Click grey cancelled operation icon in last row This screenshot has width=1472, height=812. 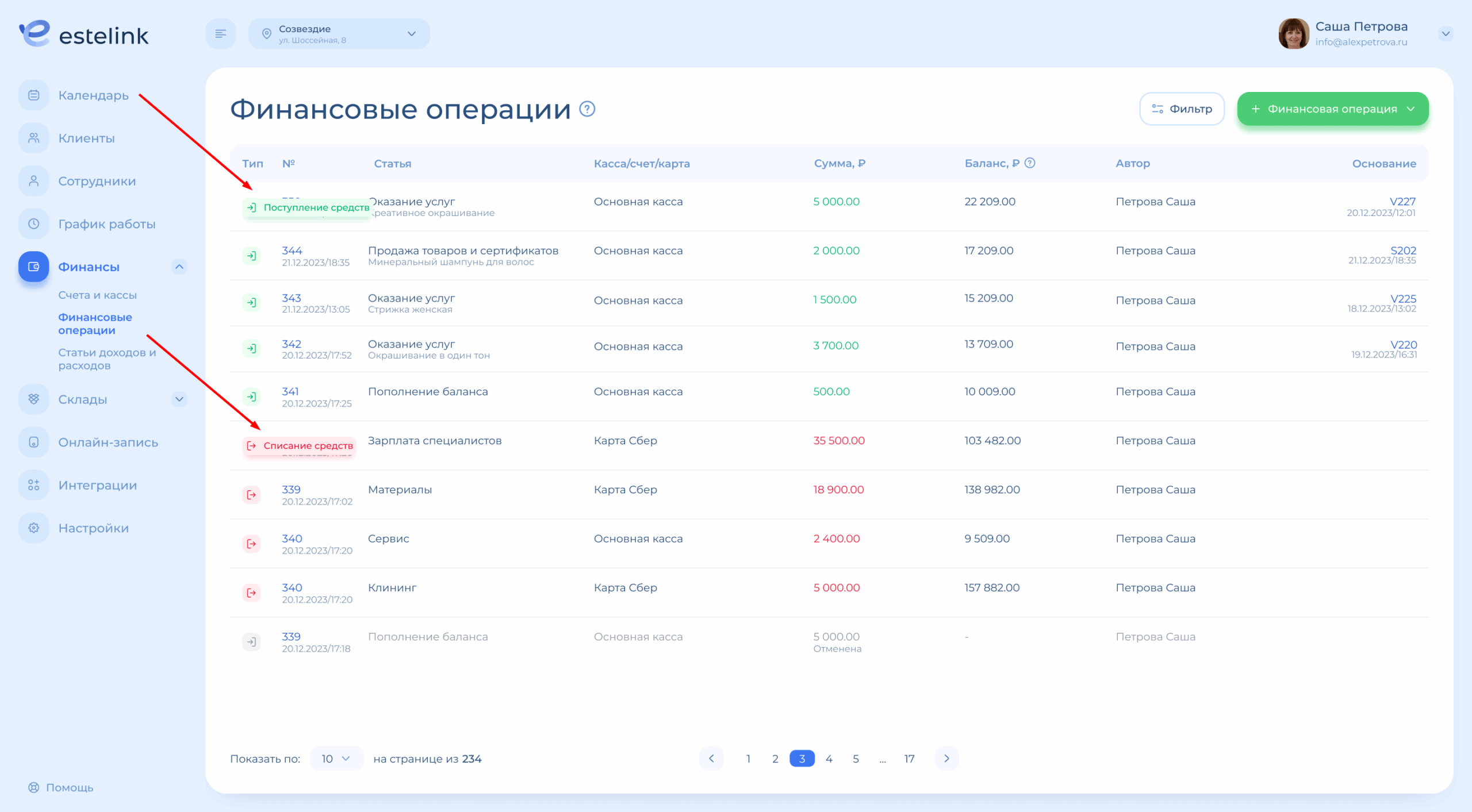pyautogui.click(x=251, y=642)
